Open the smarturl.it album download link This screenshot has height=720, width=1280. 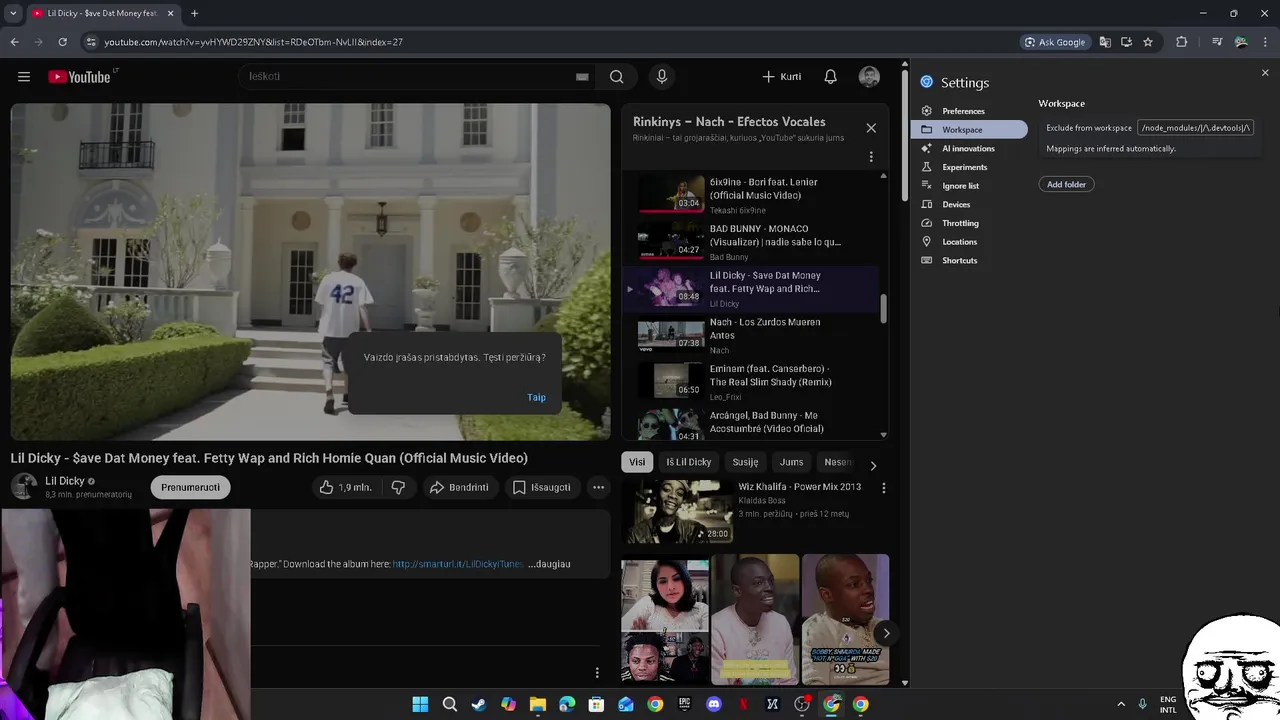pos(457,564)
